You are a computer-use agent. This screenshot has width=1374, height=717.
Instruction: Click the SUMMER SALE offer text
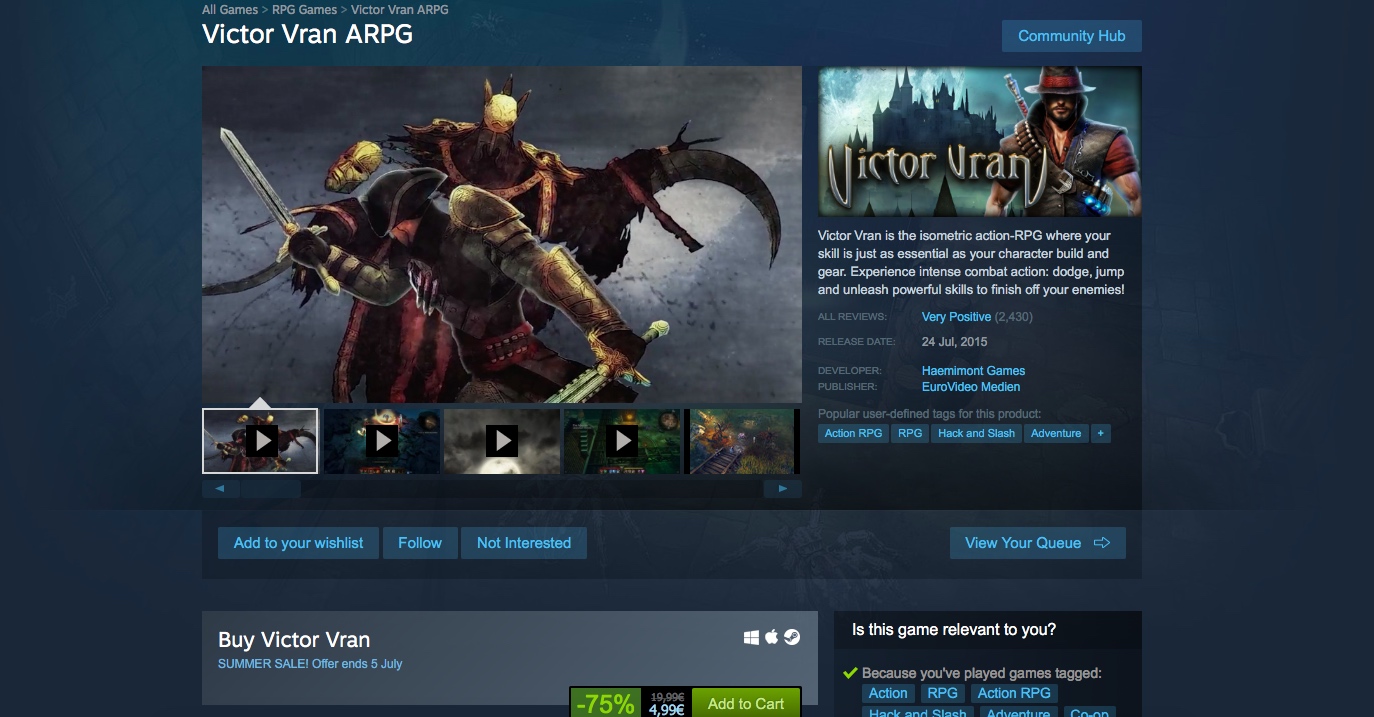coord(310,664)
